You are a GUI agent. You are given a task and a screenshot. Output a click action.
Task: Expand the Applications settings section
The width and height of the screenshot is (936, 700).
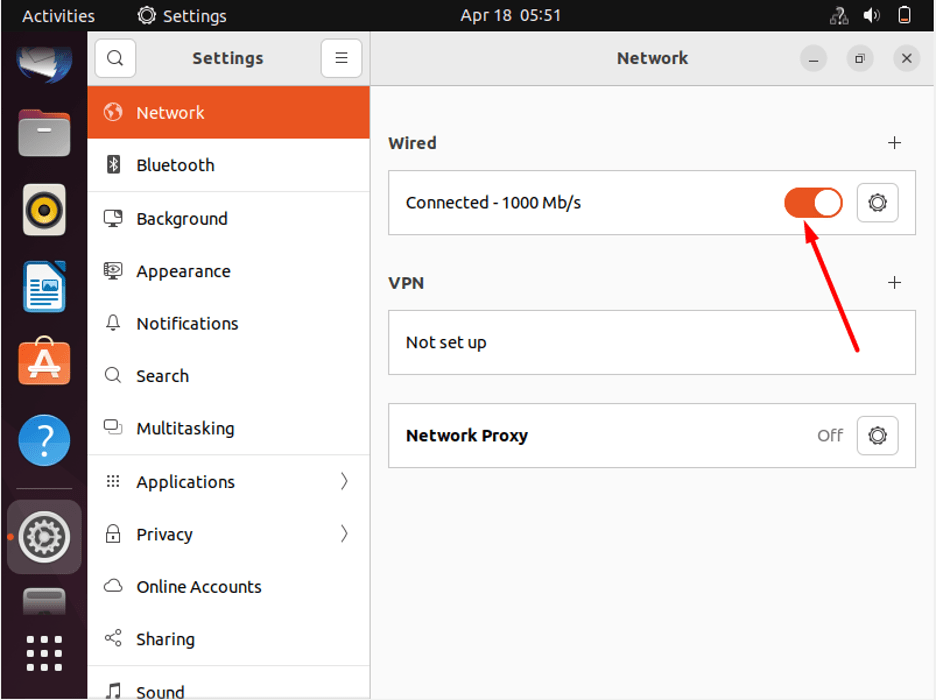[344, 481]
